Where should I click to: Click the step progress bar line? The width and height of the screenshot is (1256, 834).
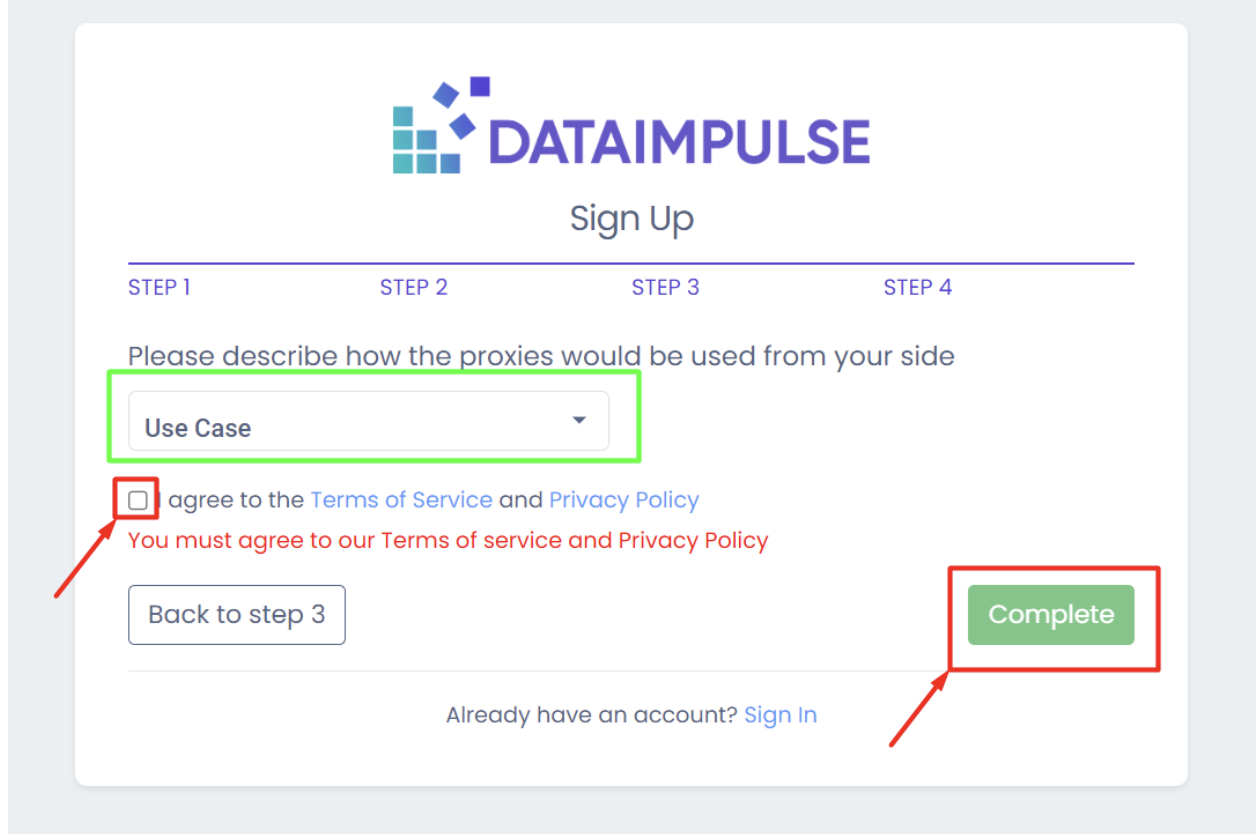631,264
